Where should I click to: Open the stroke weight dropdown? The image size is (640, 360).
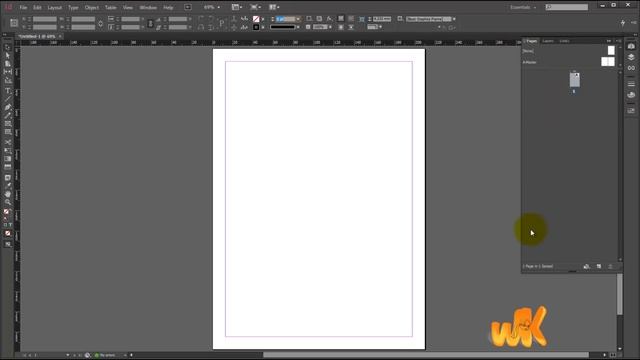pos(298,19)
